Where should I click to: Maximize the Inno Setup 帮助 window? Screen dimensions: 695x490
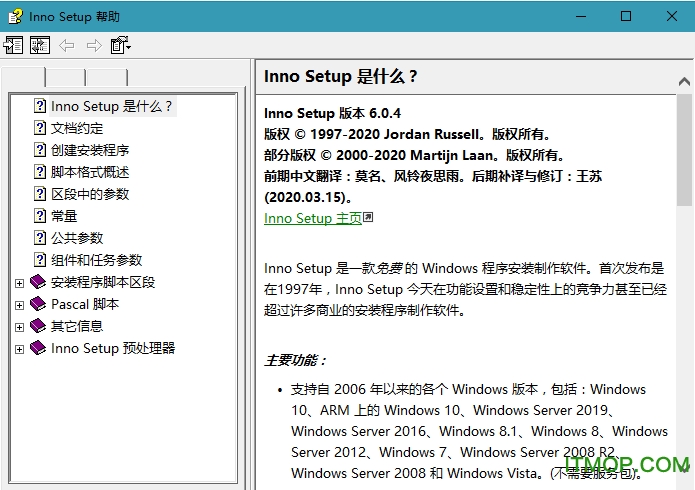pyautogui.click(x=626, y=16)
